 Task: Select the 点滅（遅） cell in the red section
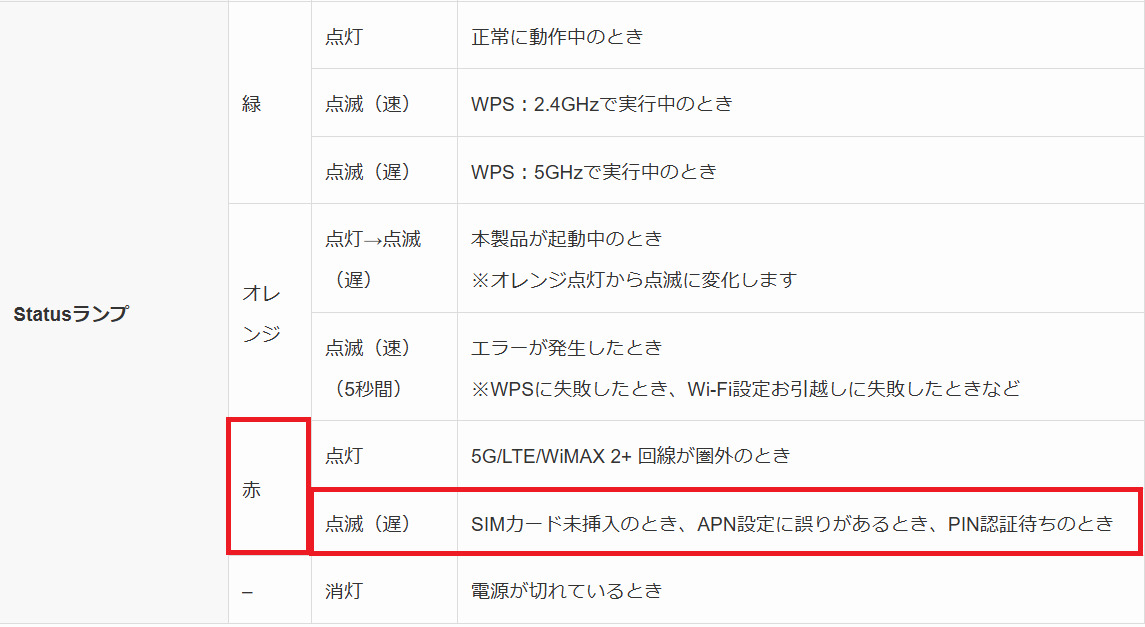(384, 523)
